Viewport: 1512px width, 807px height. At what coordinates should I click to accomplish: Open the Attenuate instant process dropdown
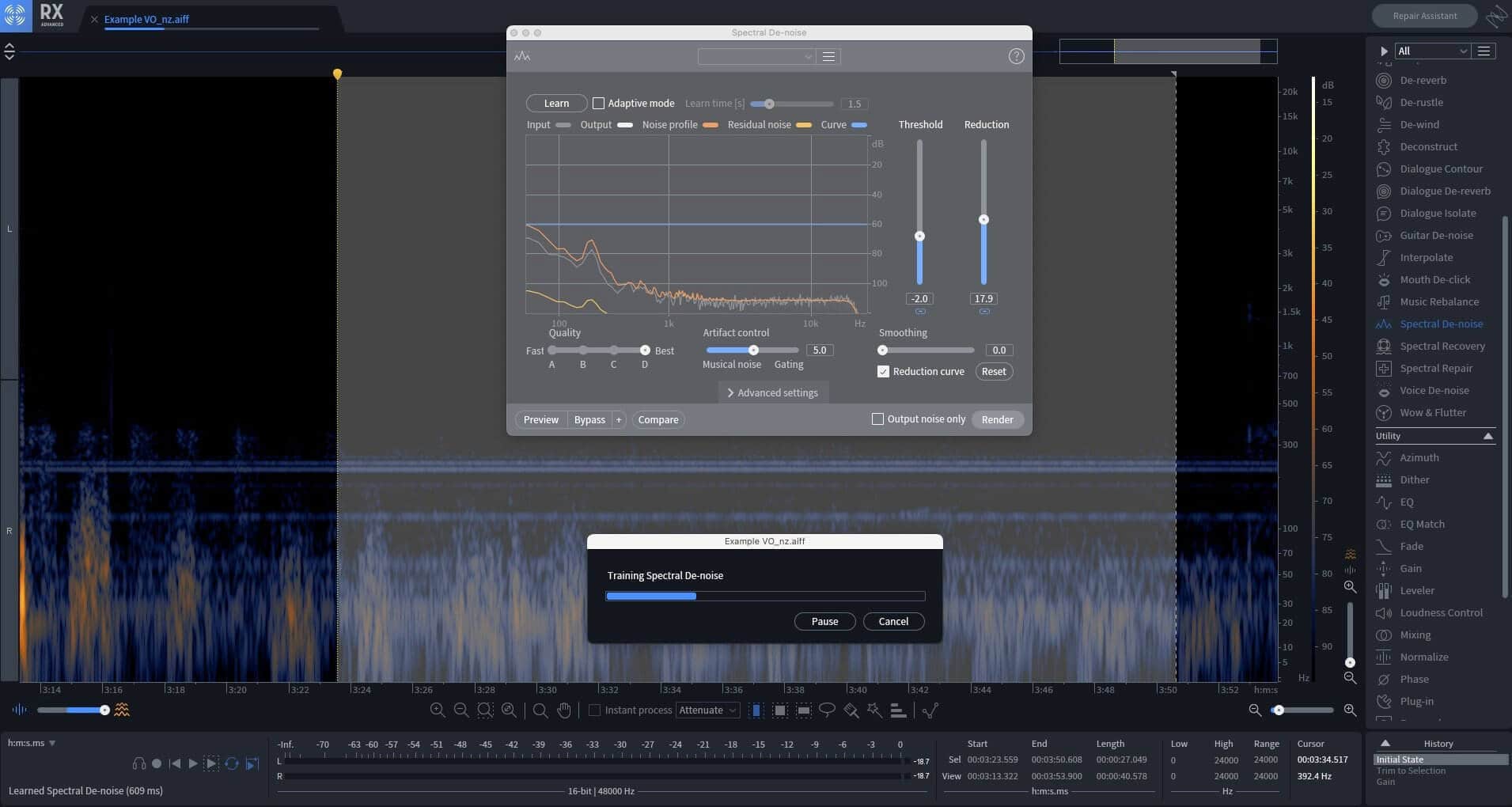point(707,710)
